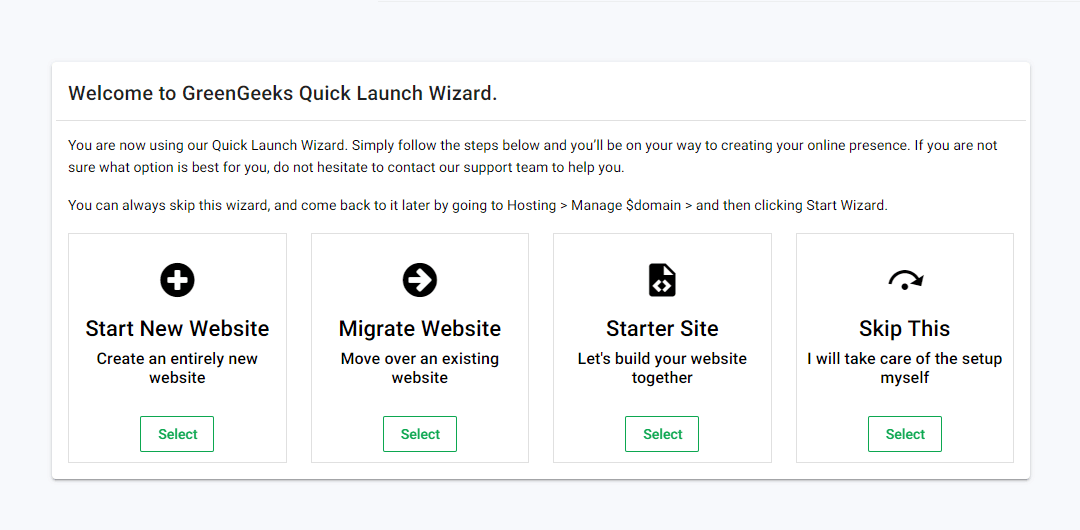Click the Start New Website heading
The width and height of the screenshot is (1080, 530).
coord(177,329)
